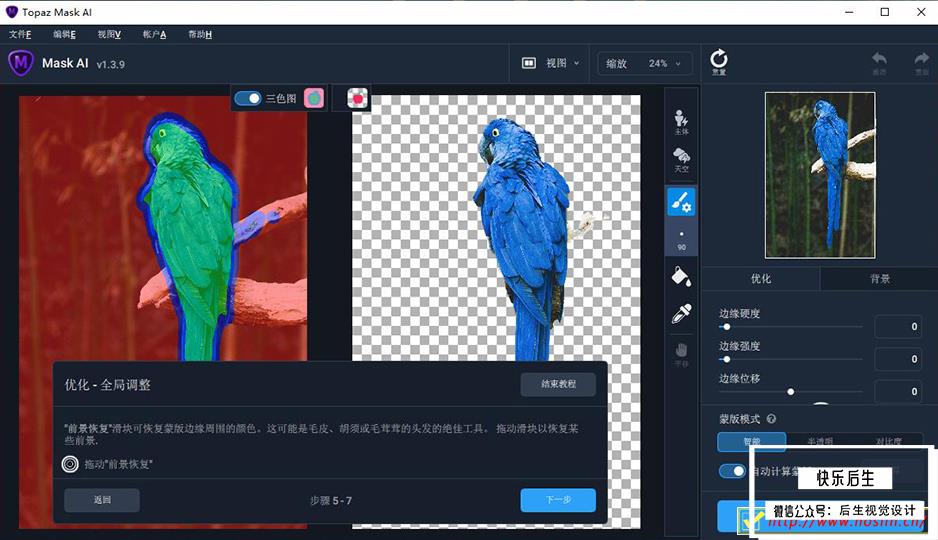Select the 主体 subject detection tool
Viewport: 938px width, 540px height.
point(681,123)
